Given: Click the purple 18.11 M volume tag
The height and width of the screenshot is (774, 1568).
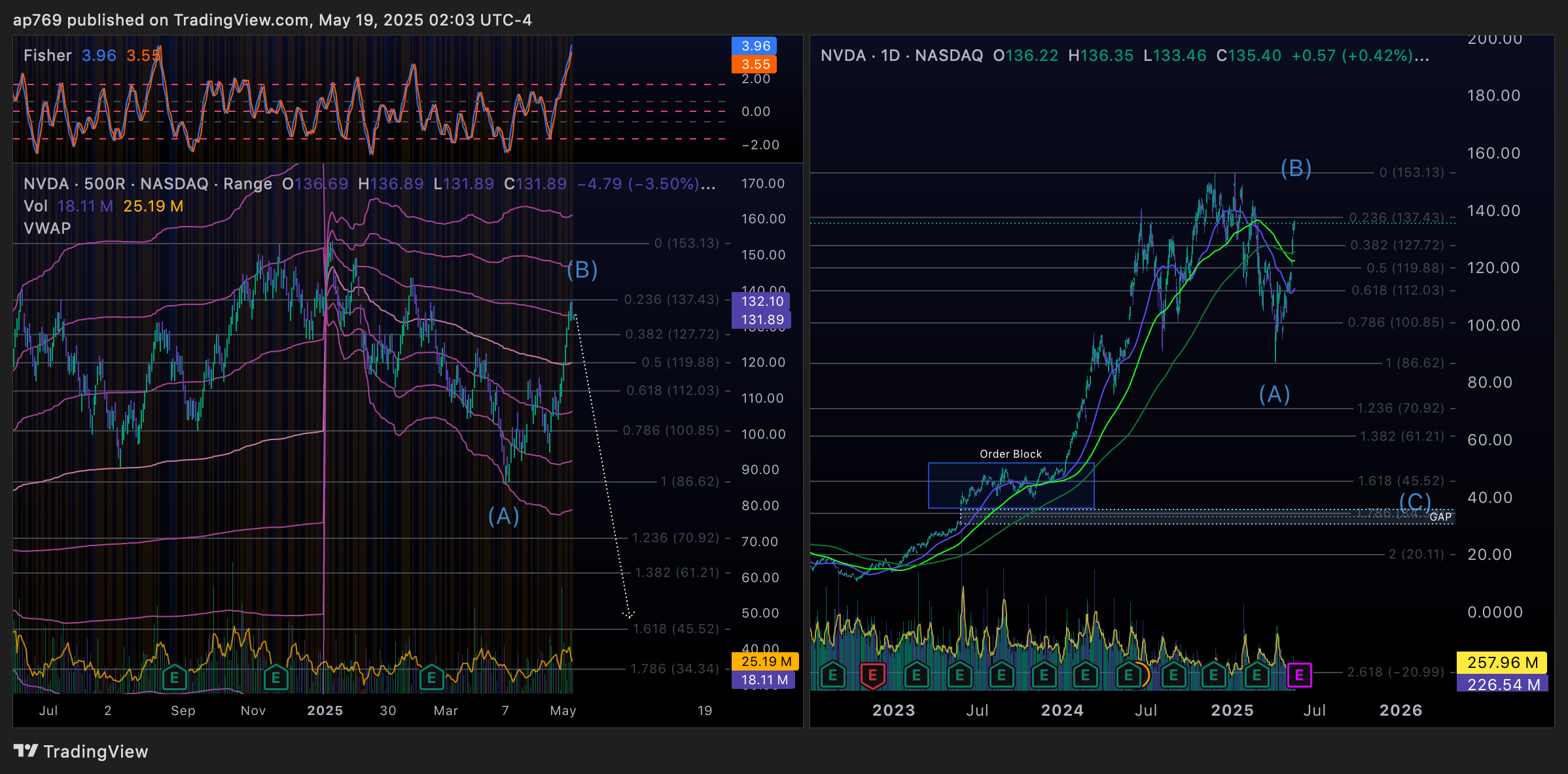Looking at the screenshot, I should click(x=763, y=680).
